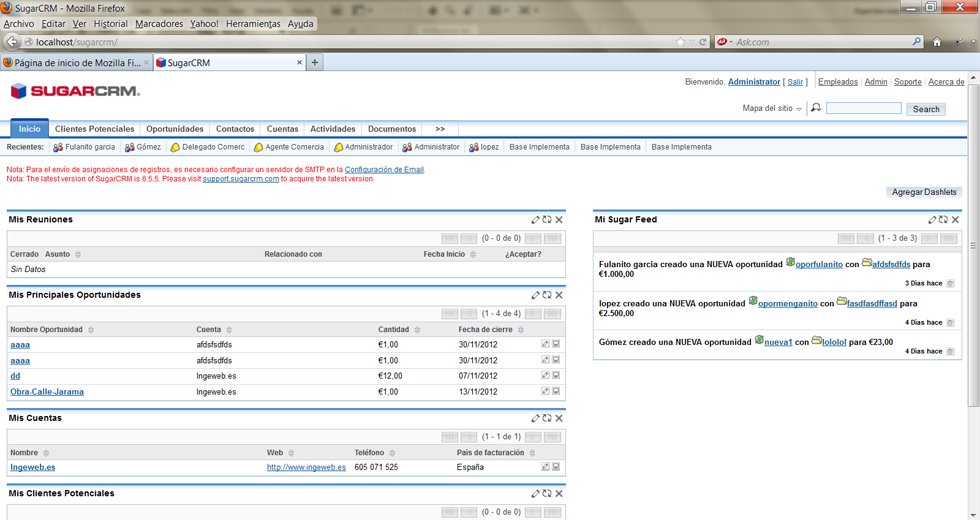Image resolution: width=980 pixels, height=520 pixels.
Task: Refresh the Mis Principales Oportunidades dashlet
Action: tap(547, 295)
